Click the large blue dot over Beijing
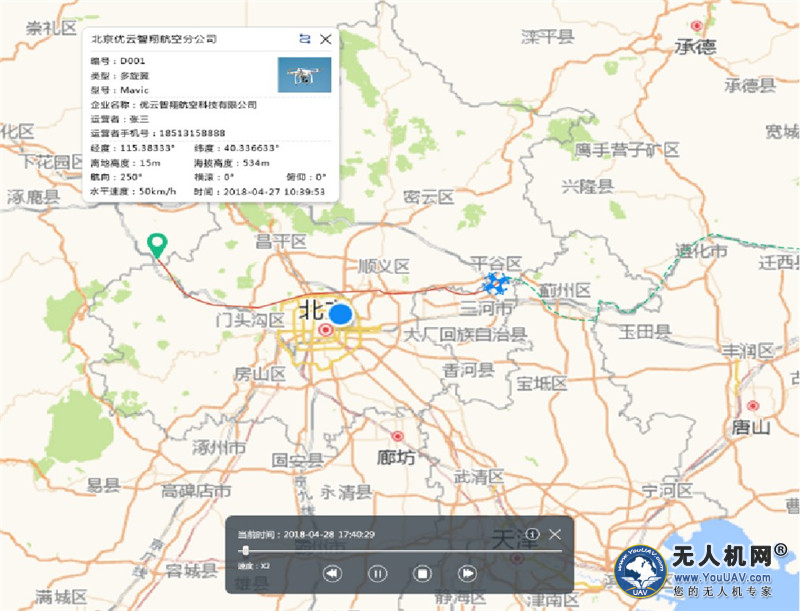The height and width of the screenshot is (611, 800). [341, 314]
